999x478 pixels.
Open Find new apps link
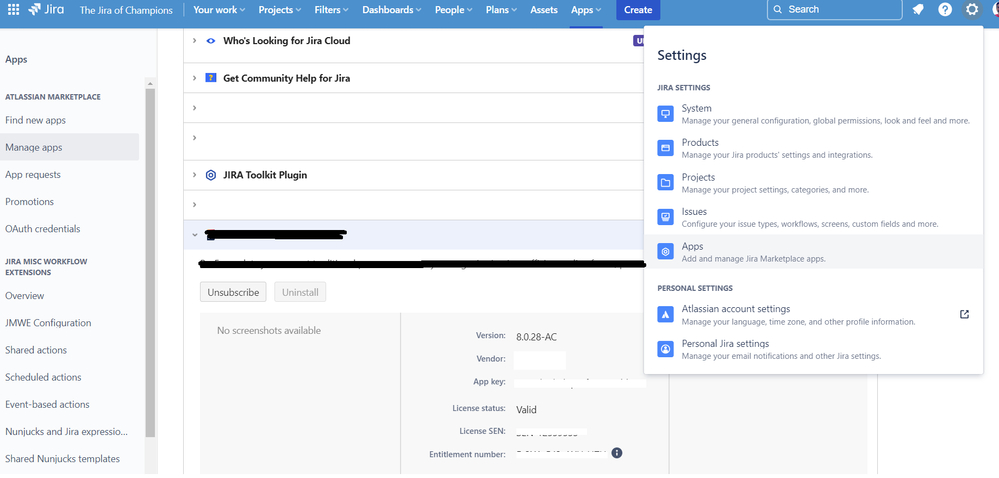point(36,120)
